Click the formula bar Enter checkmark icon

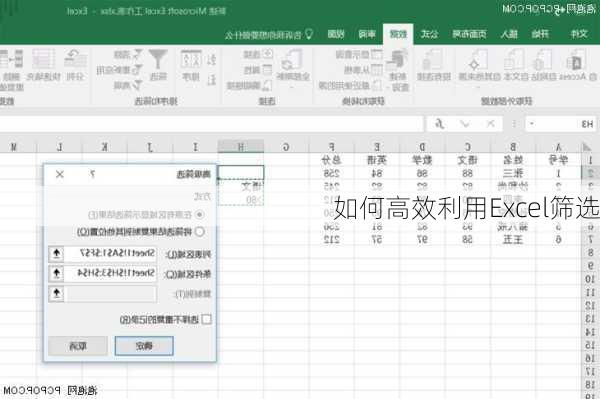[x=465, y=124]
